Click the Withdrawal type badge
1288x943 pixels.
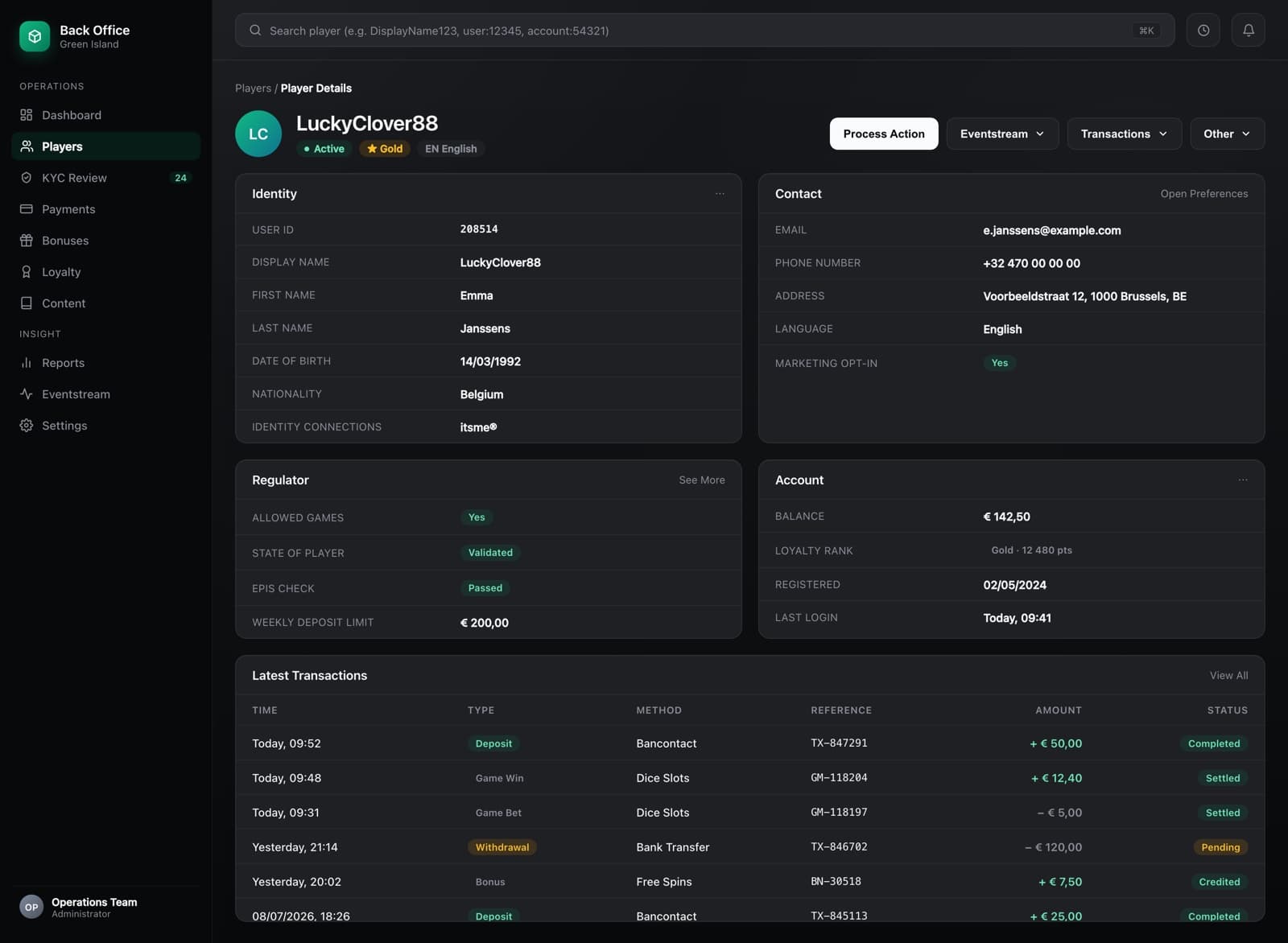(x=502, y=847)
